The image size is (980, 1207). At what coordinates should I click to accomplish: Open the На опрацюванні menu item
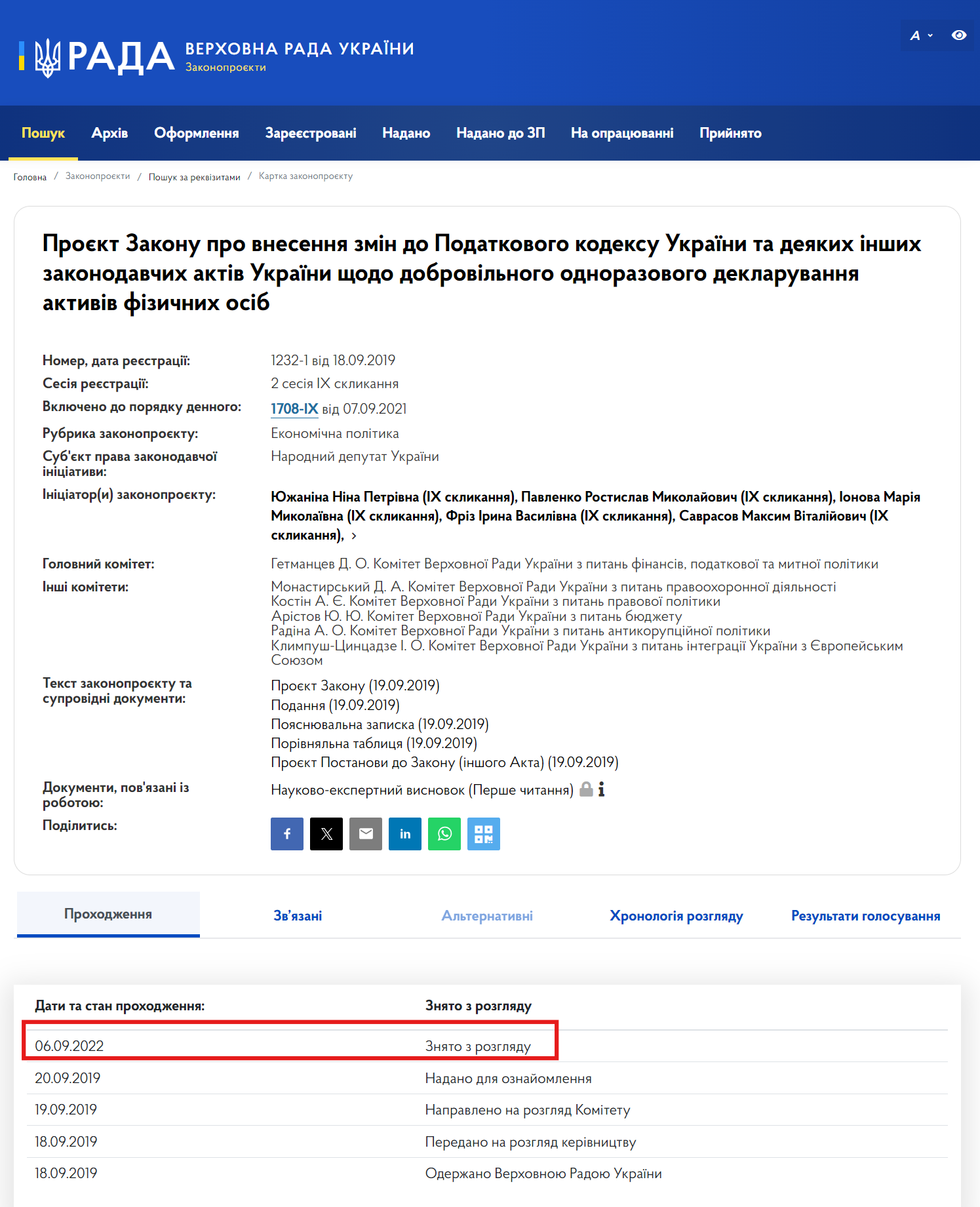point(622,133)
